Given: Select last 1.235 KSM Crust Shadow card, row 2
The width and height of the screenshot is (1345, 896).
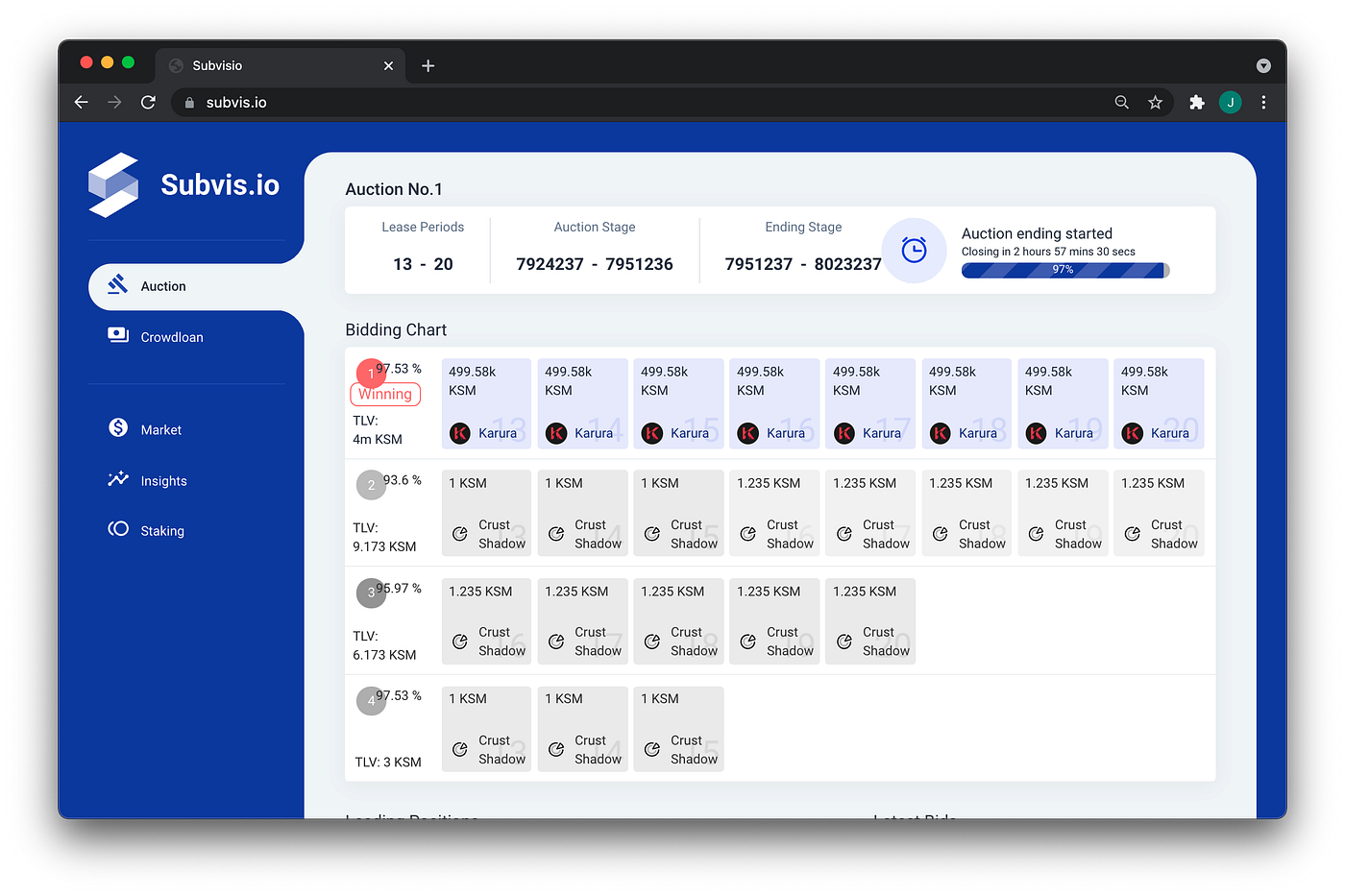Looking at the screenshot, I should pos(1159,513).
